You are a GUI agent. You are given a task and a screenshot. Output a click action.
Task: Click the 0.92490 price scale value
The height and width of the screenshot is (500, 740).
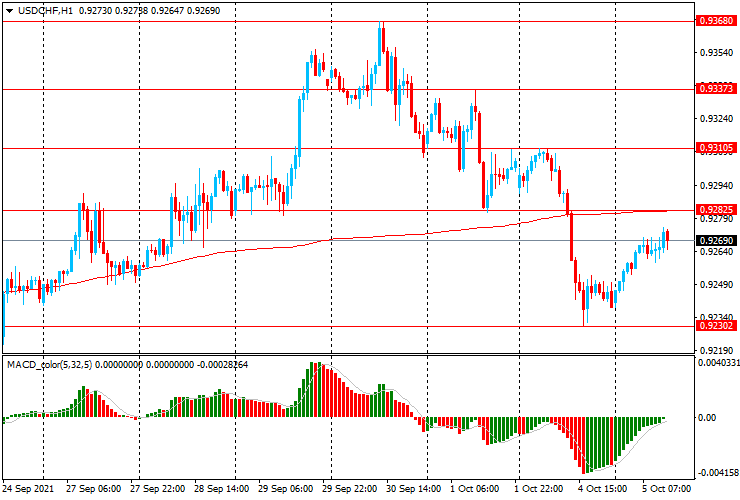point(716,285)
